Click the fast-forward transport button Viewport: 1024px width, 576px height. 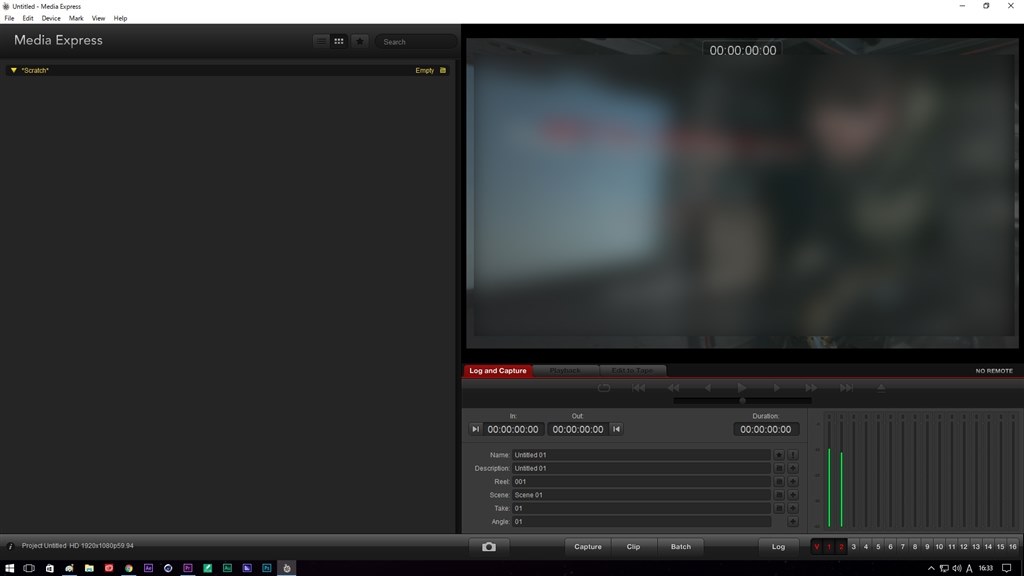click(811, 388)
